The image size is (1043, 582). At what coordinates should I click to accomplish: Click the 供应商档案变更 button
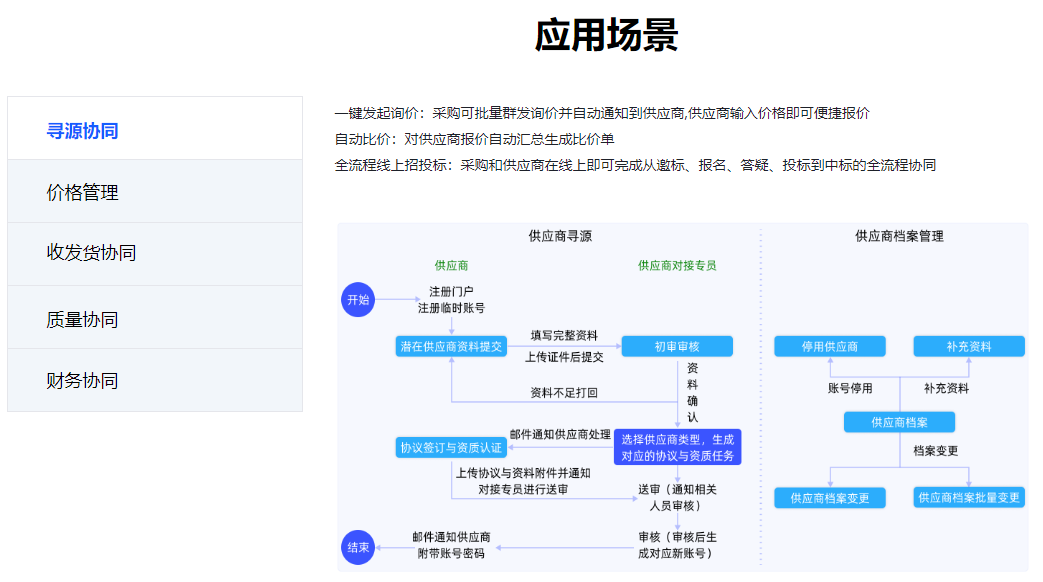(830, 497)
